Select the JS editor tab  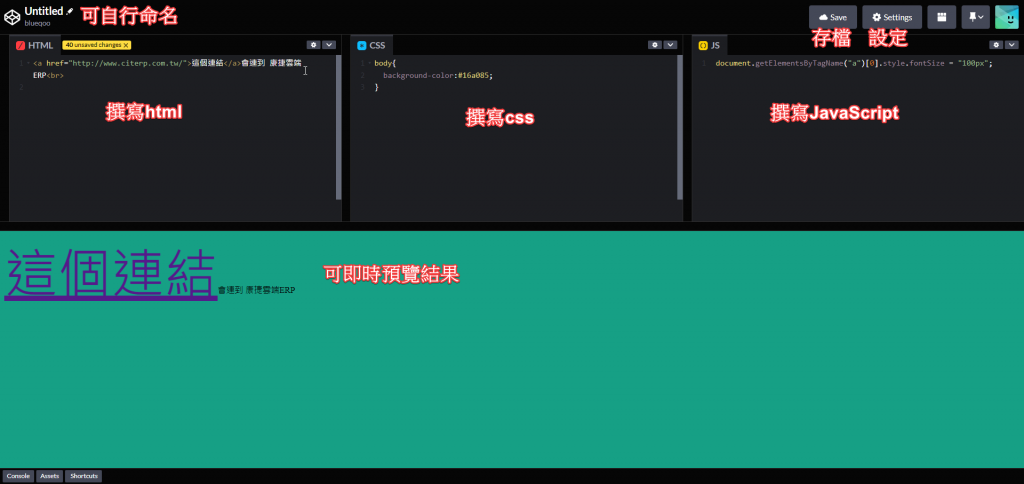[x=710, y=45]
